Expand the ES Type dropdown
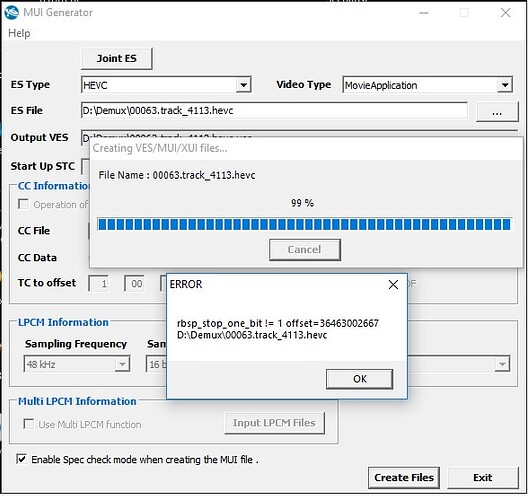 point(244,85)
